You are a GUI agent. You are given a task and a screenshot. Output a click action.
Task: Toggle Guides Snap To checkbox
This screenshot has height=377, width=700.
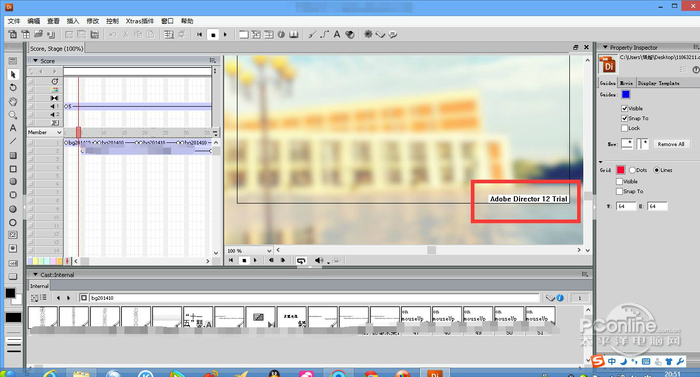pos(625,118)
